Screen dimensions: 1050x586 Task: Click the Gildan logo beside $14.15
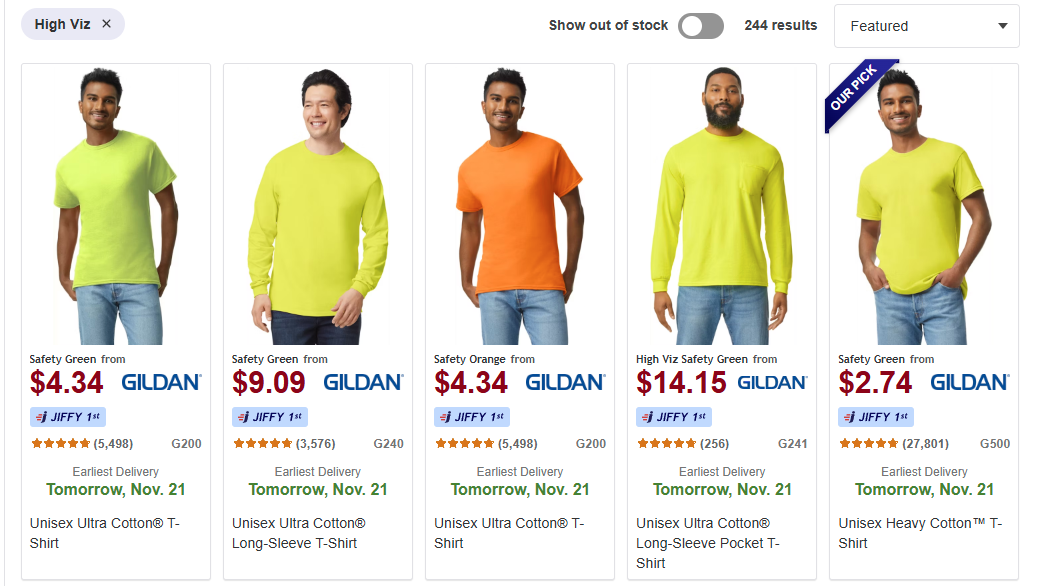pyautogui.click(x=772, y=382)
